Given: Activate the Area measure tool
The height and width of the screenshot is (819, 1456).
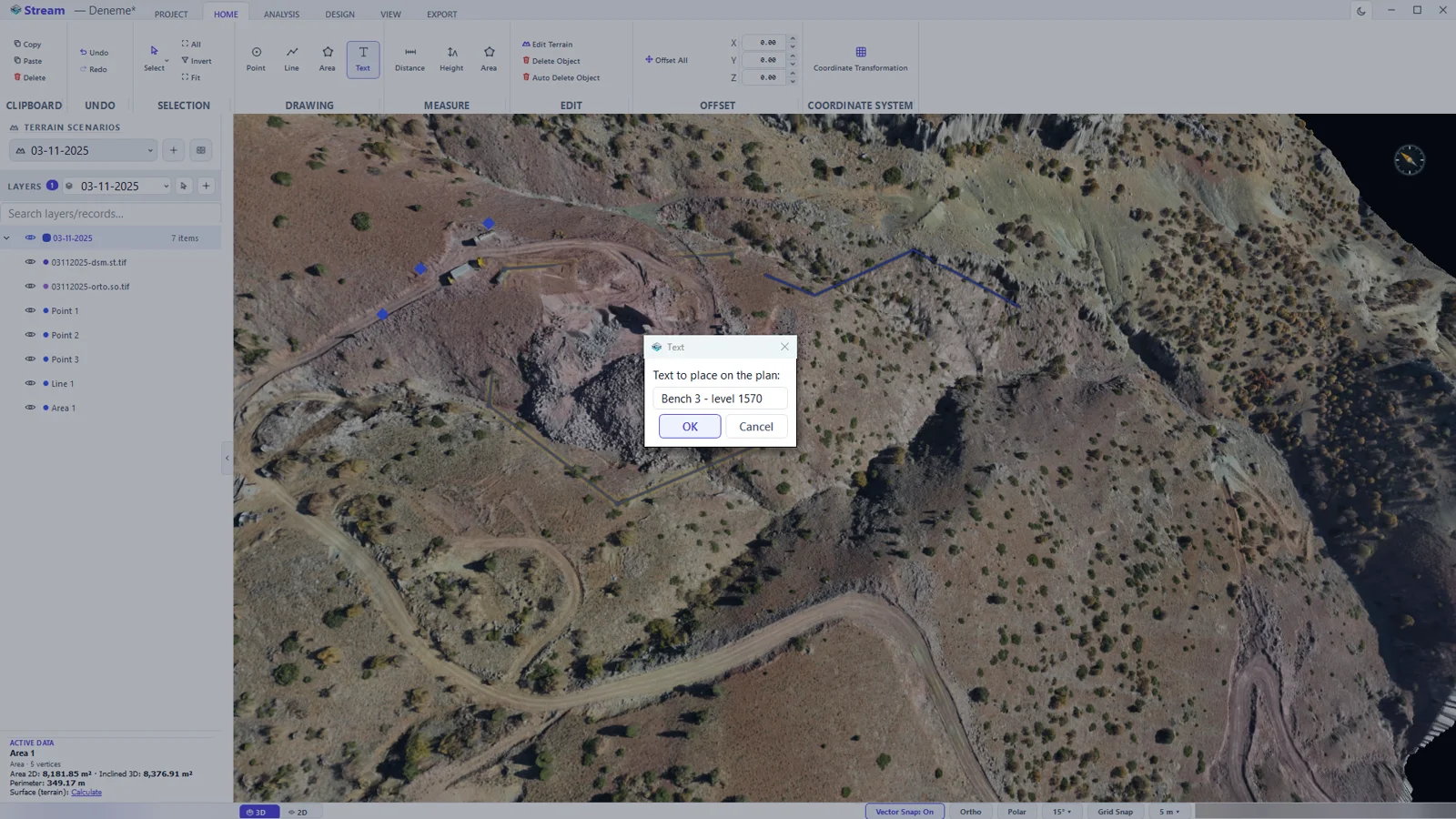Looking at the screenshot, I should (x=489, y=59).
